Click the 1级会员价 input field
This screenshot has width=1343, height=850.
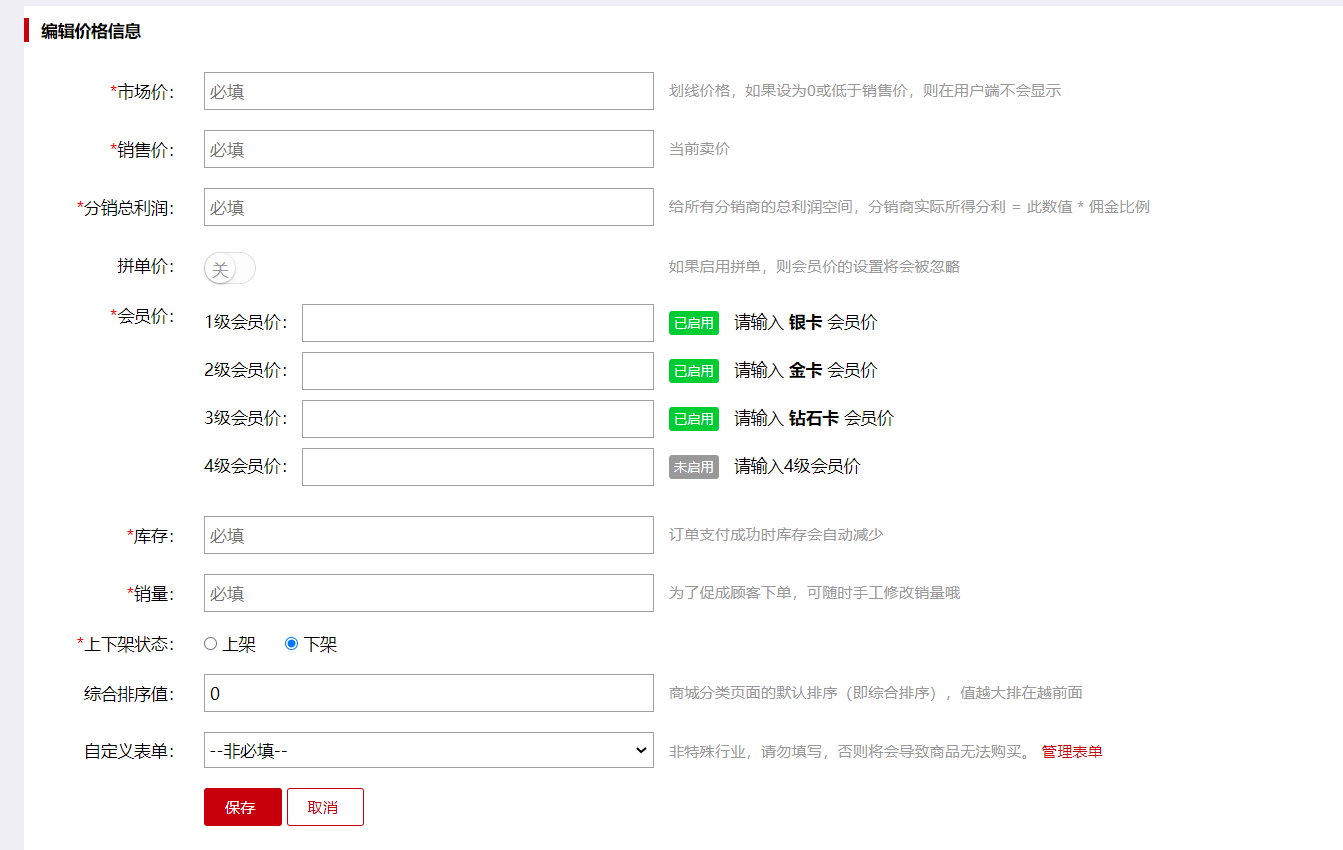point(477,323)
